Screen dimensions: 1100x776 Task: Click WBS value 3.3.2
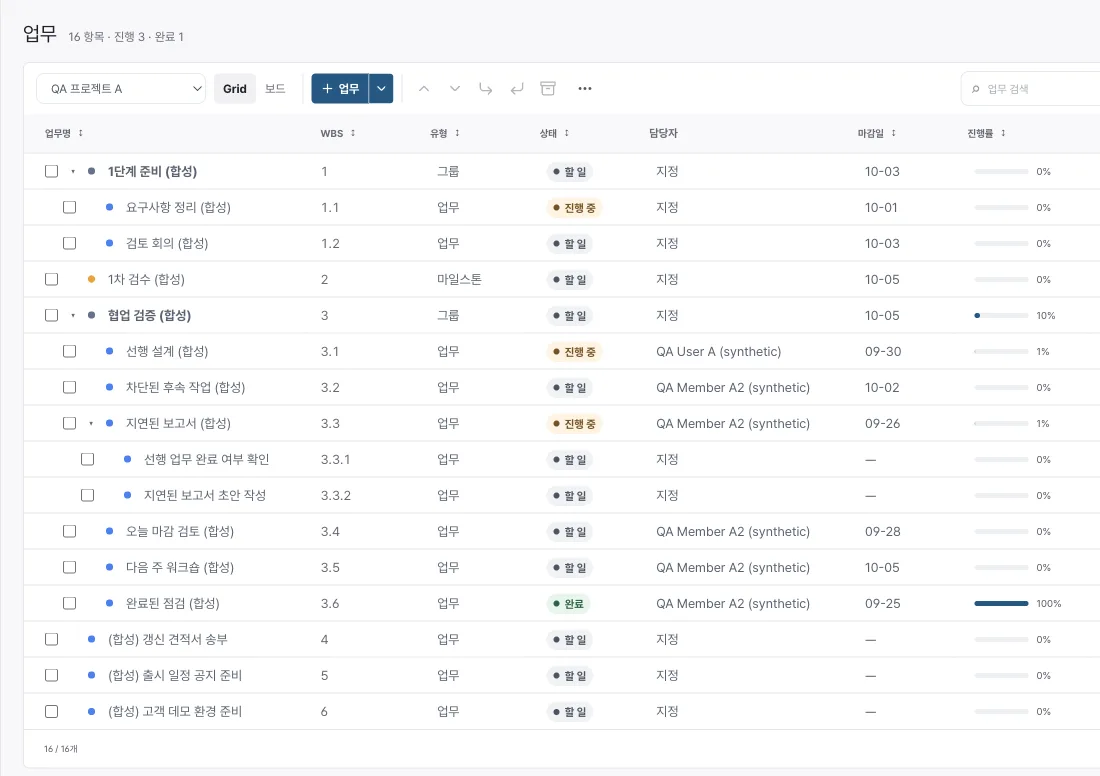pos(335,495)
